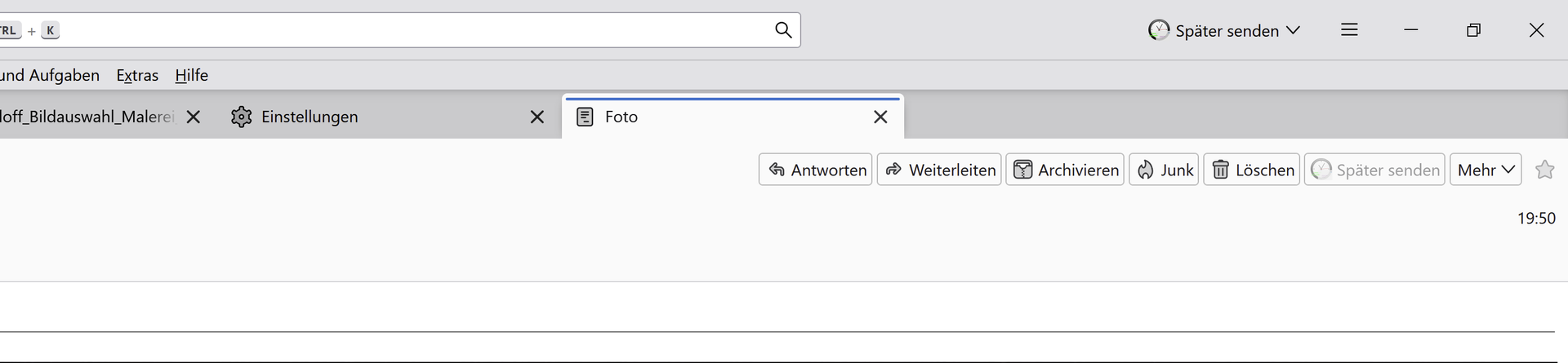Click the greyed Später senden message button

pyautogui.click(x=1374, y=170)
